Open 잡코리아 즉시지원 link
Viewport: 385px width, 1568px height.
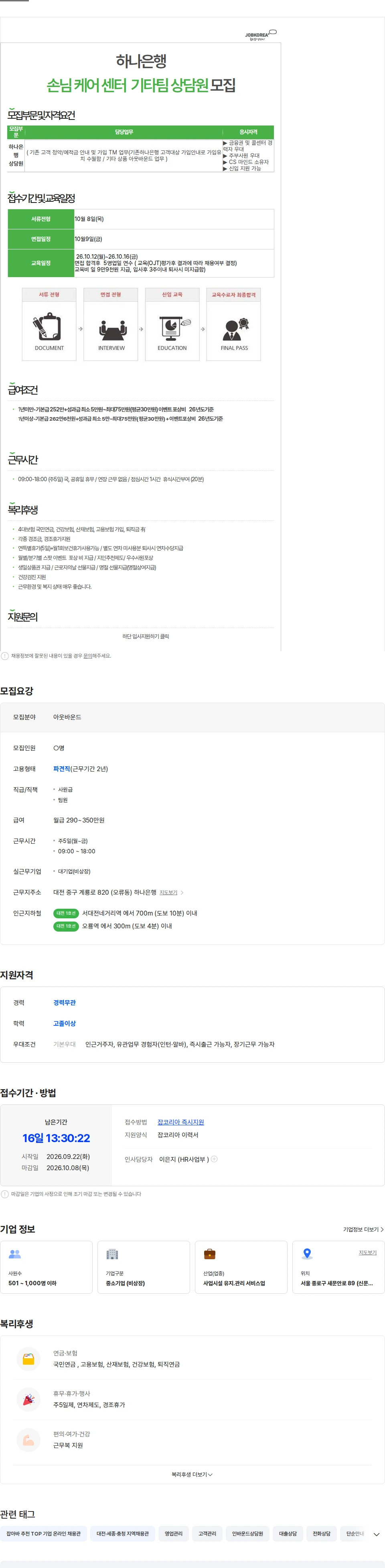181,1122
